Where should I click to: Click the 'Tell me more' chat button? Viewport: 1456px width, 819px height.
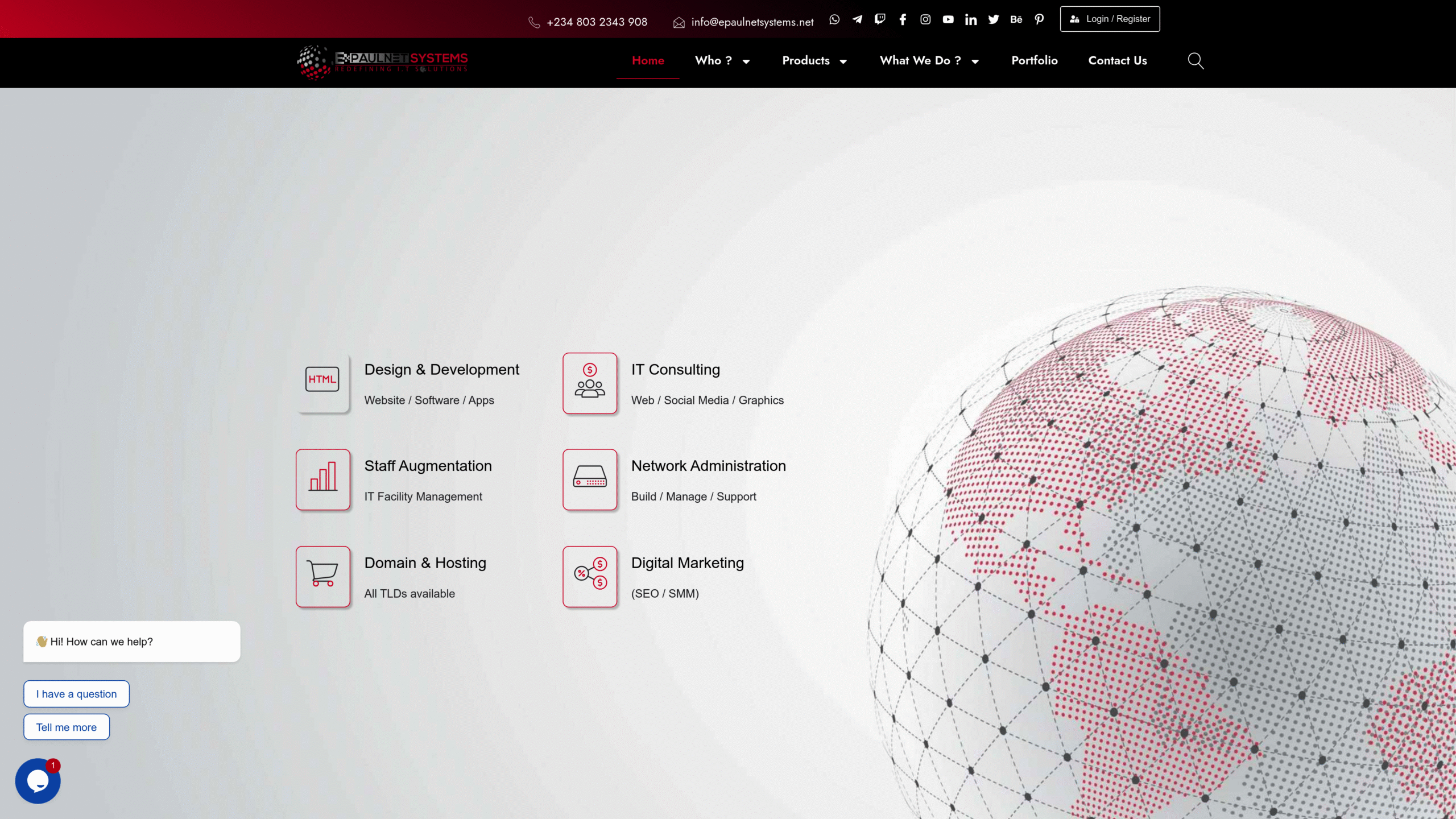point(67,727)
